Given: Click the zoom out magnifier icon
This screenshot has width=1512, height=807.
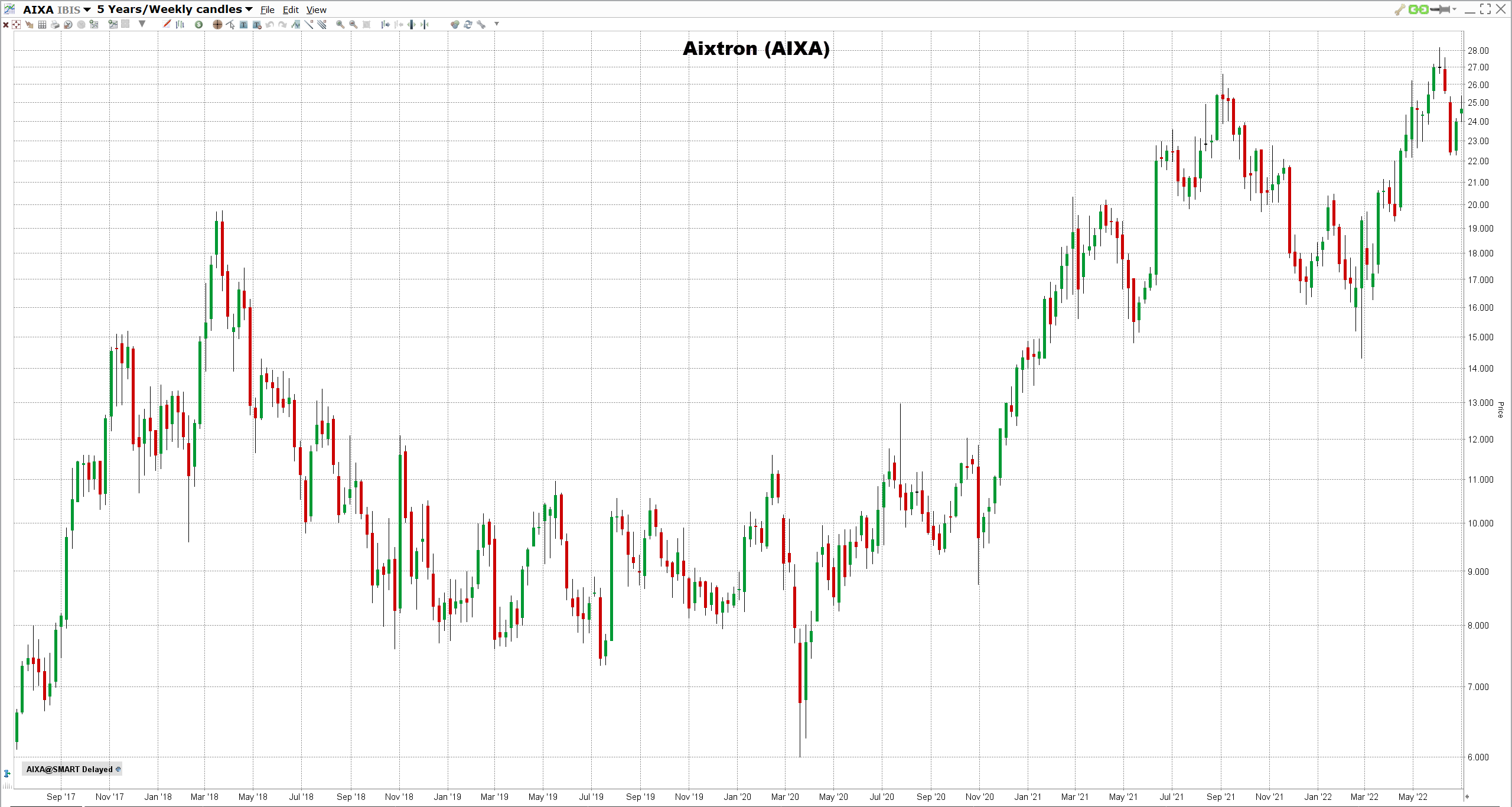Looking at the screenshot, I should pyautogui.click(x=353, y=24).
